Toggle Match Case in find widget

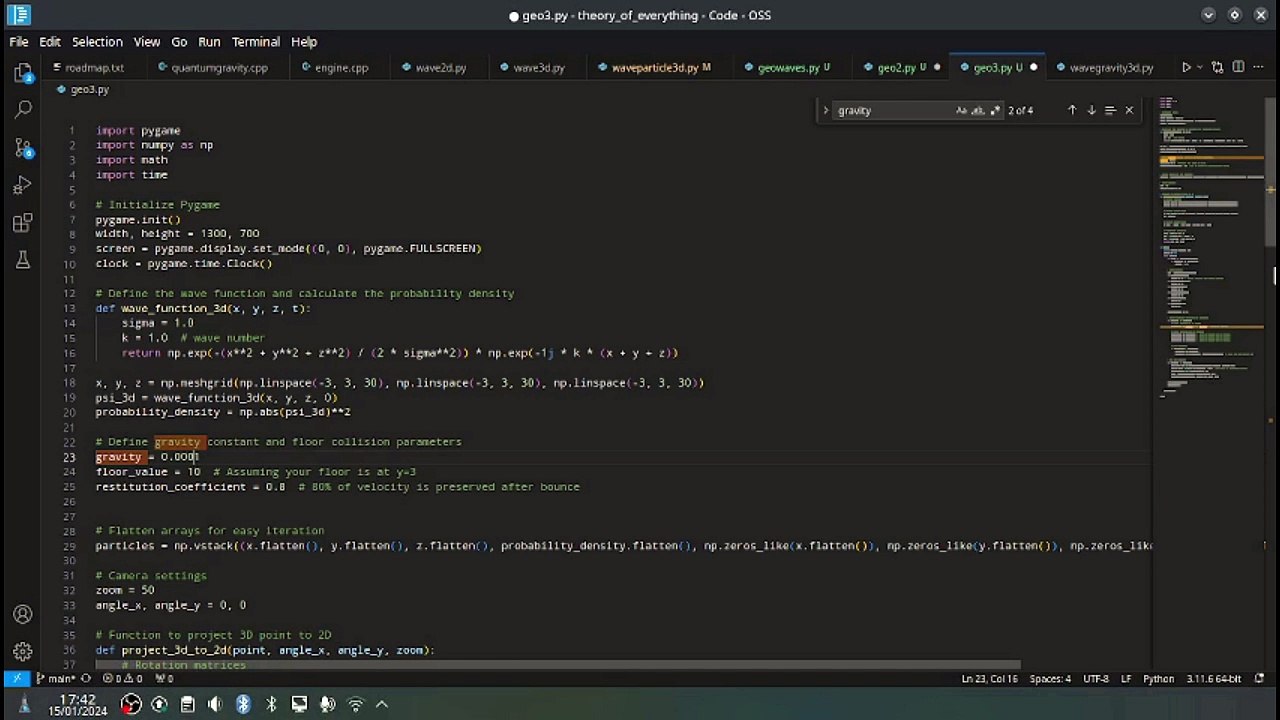tap(961, 110)
